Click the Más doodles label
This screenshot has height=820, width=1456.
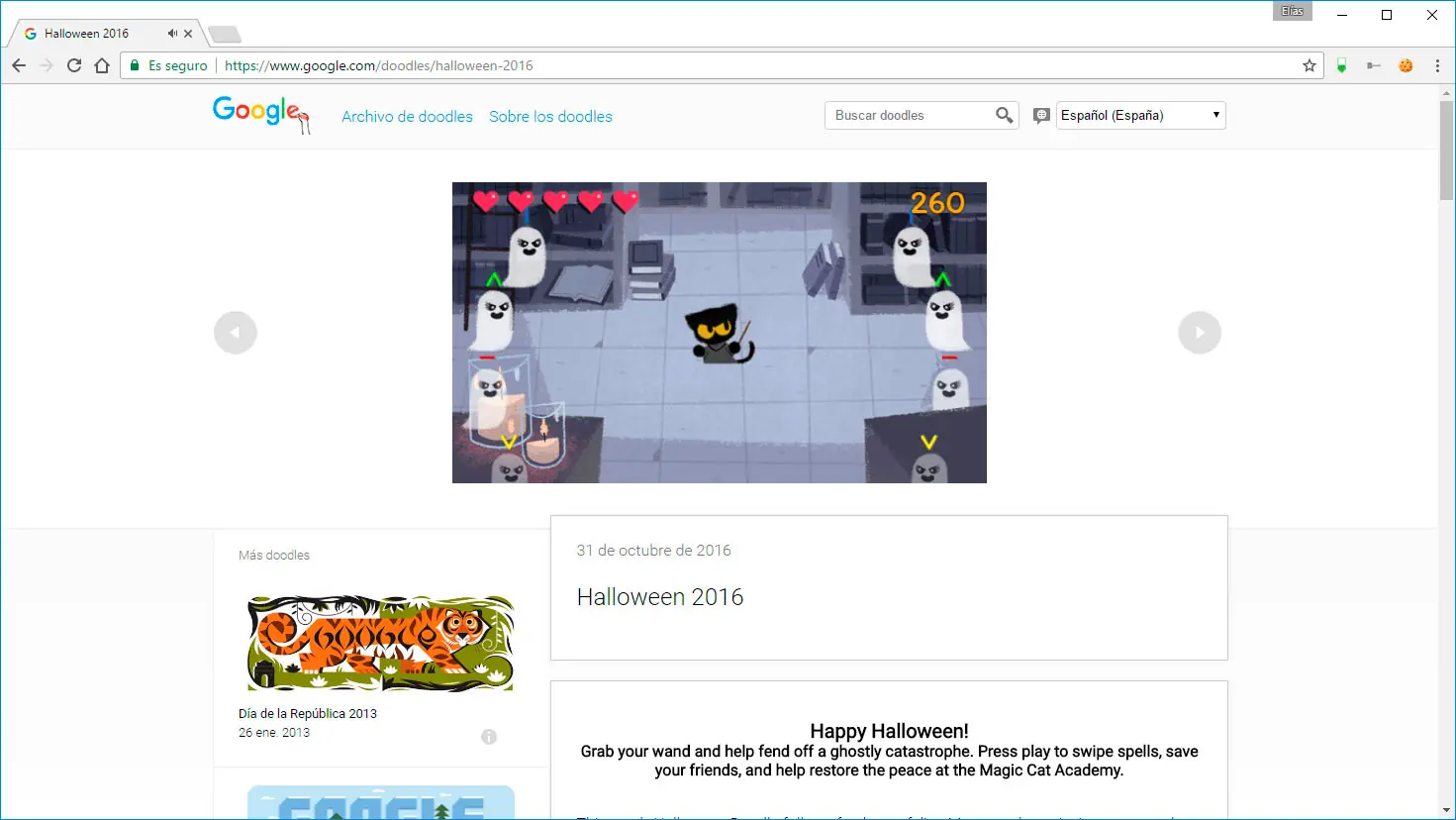pos(274,556)
